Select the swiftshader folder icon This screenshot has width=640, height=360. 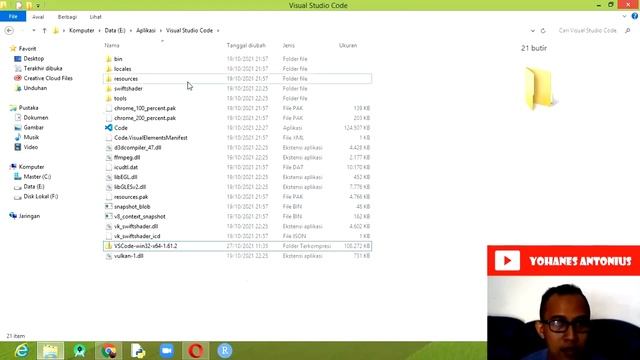[x=109, y=88]
